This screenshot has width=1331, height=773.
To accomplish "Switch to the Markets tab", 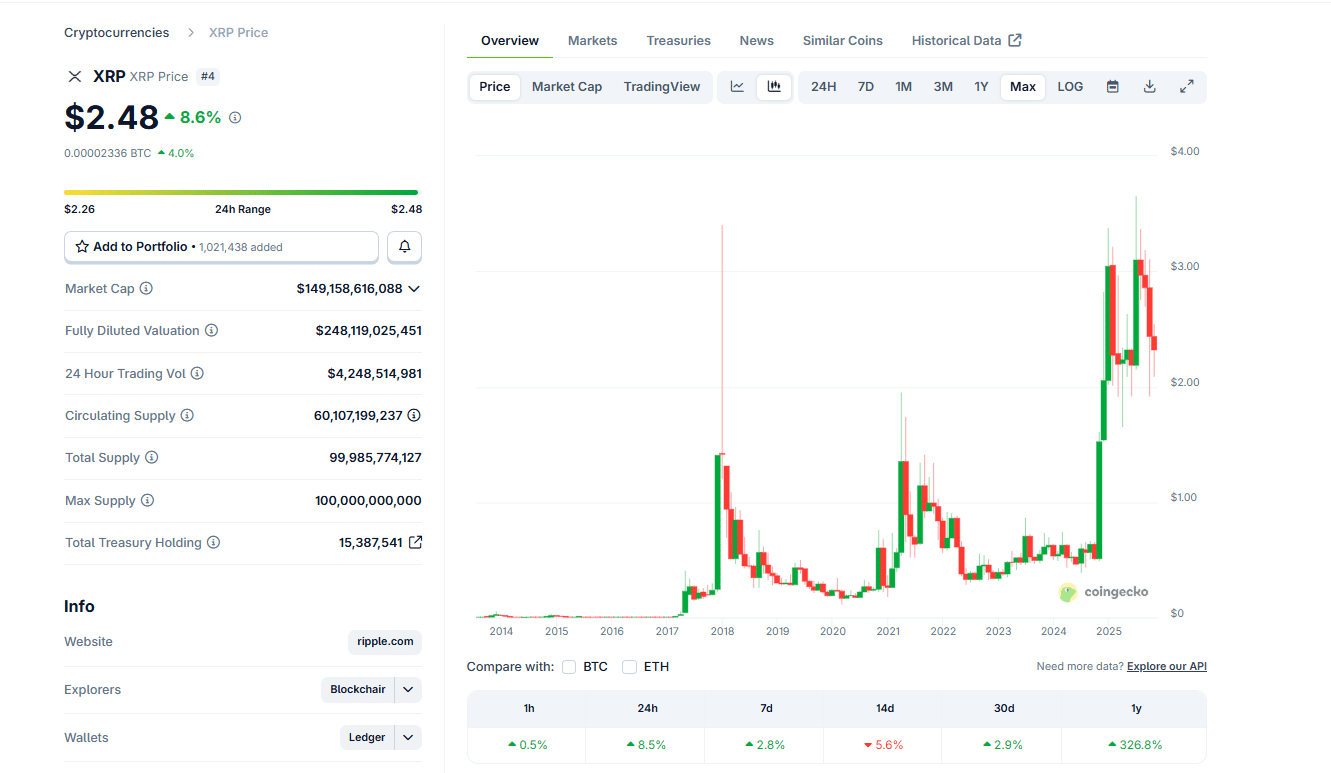I will [x=592, y=40].
